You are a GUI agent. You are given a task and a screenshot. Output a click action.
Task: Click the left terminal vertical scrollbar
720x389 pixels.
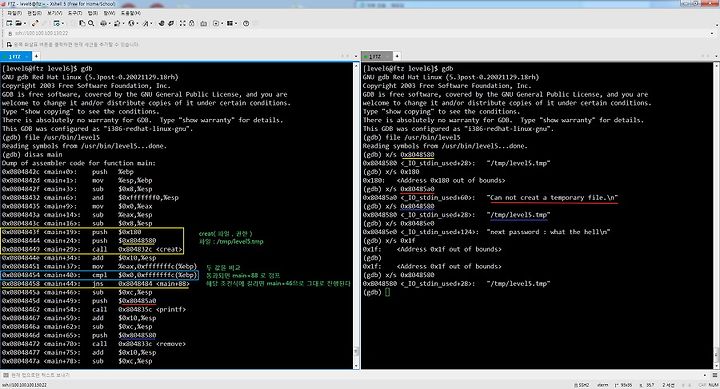coord(356,216)
